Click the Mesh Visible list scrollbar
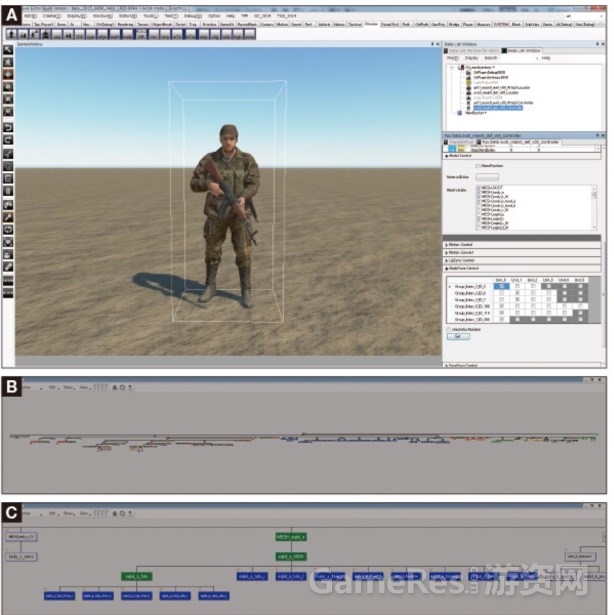614x615 pixels. (594, 208)
